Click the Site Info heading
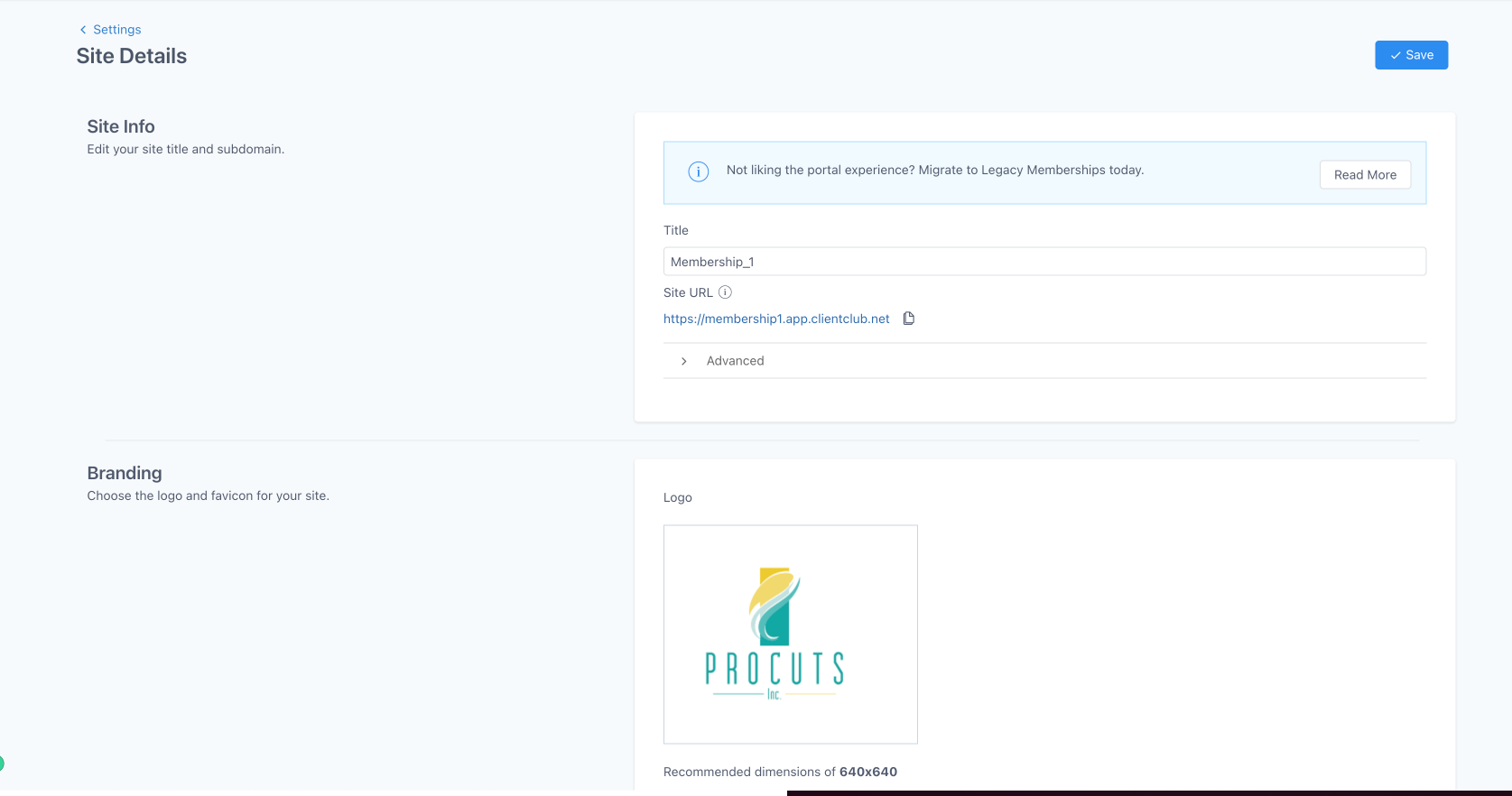This screenshot has width=1512, height=796. pos(121,126)
